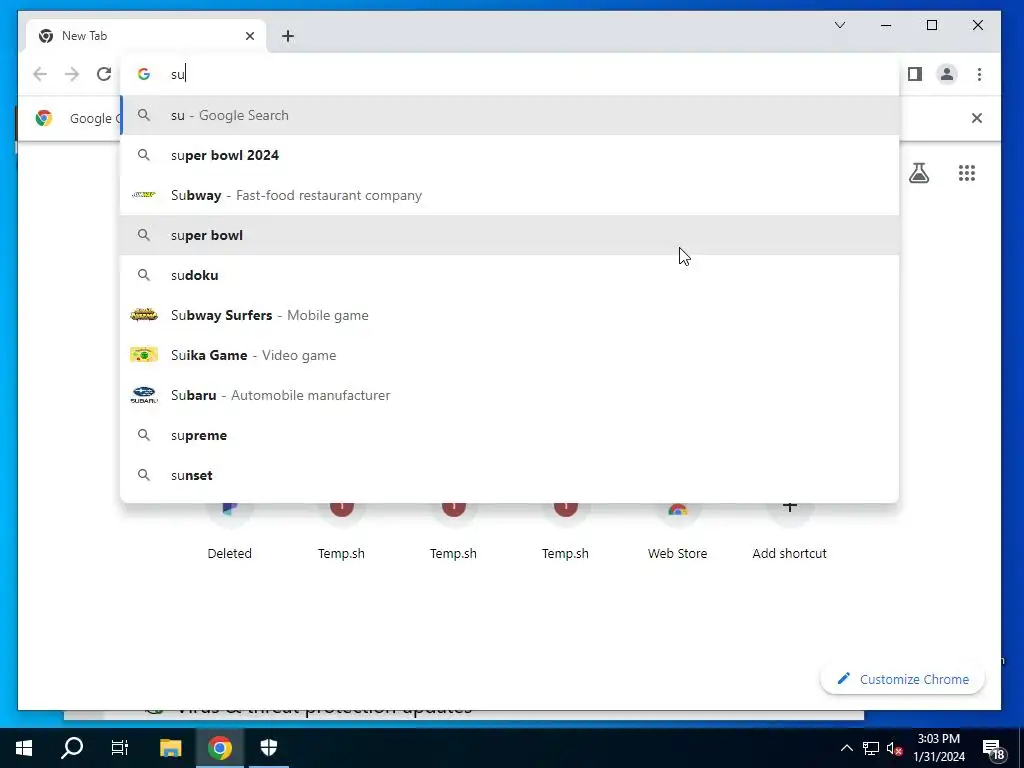Click the muted volume tray icon

click(894, 748)
